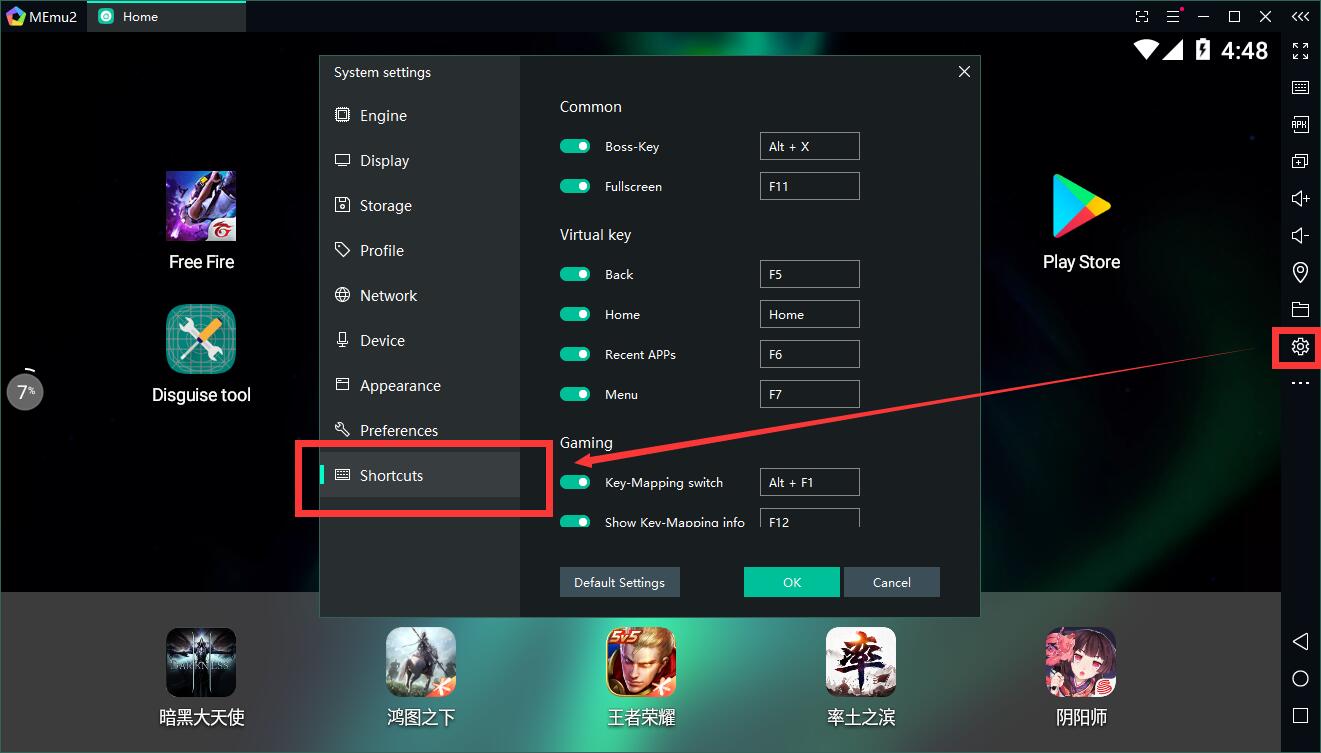Launch the Play Store app

pos(1081,206)
